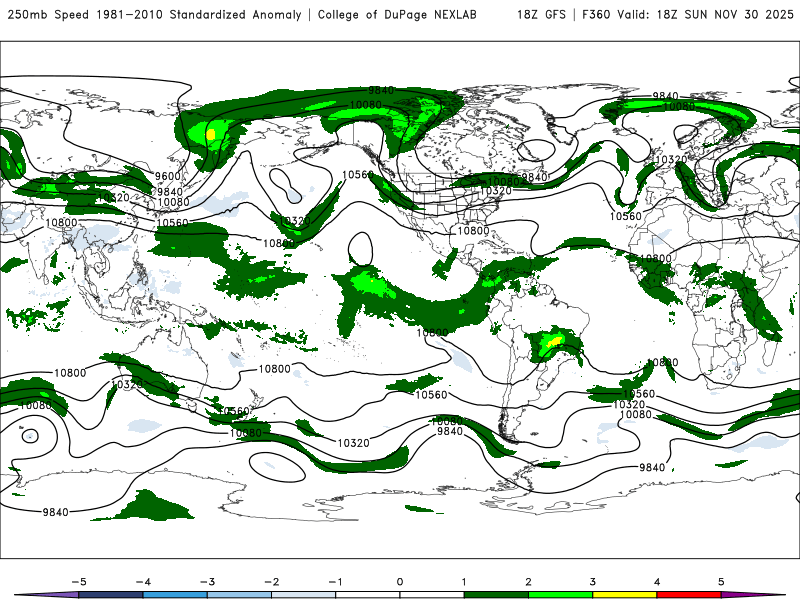
Task: Click the '10800' contour label over the Gulf of Mexico
Action: tap(473, 231)
